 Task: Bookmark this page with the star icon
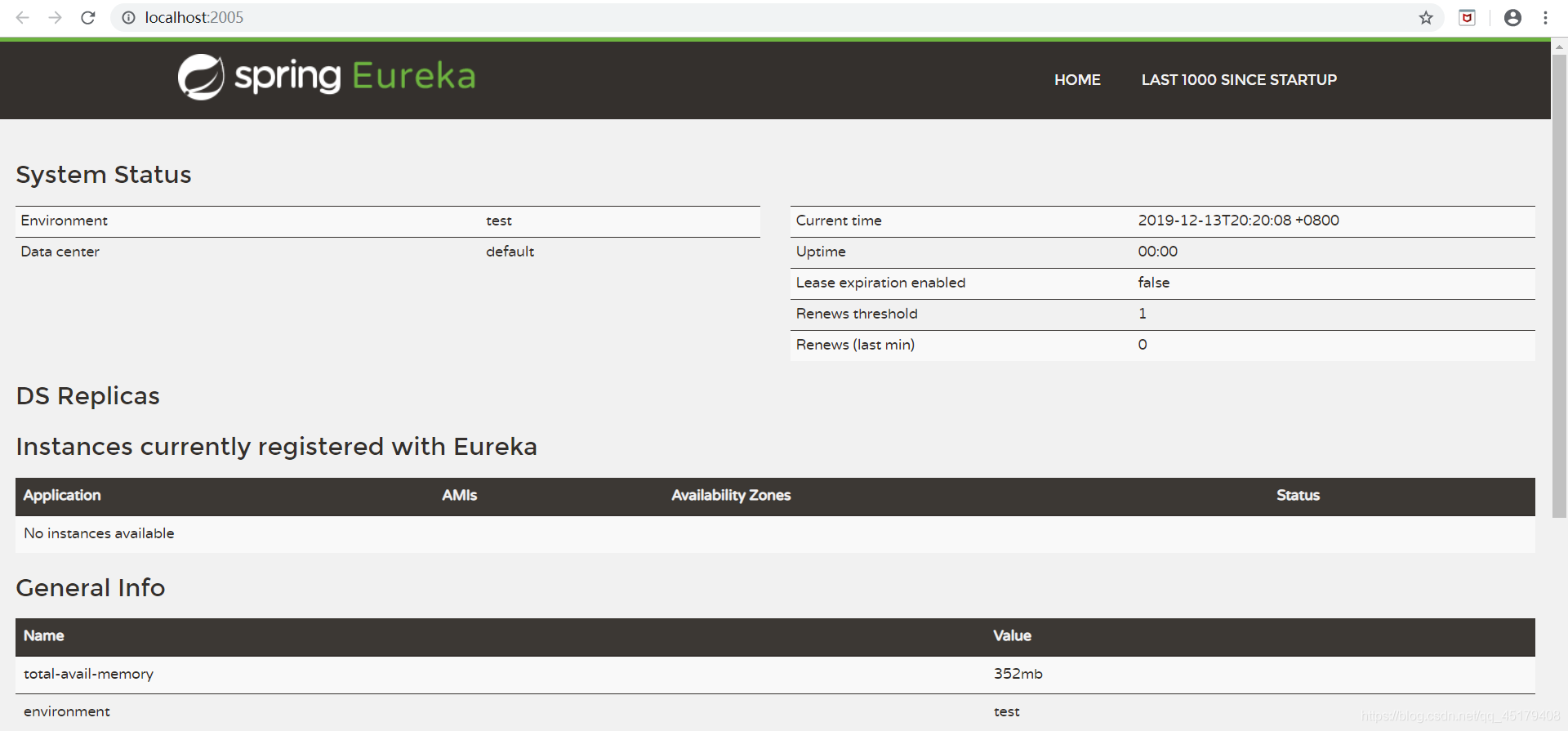(x=1426, y=17)
